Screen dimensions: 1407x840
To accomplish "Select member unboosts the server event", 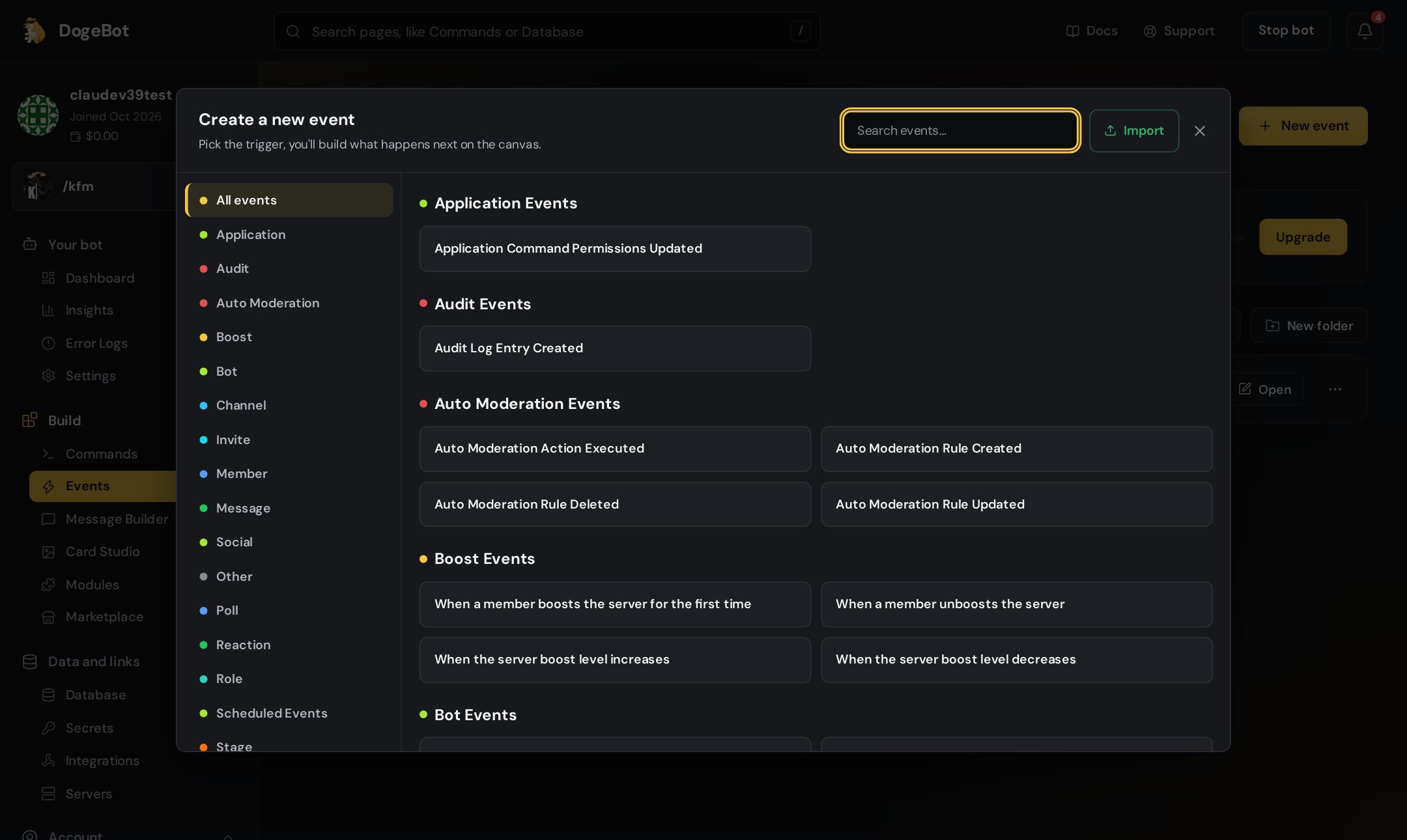I will (x=1016, y=604).
